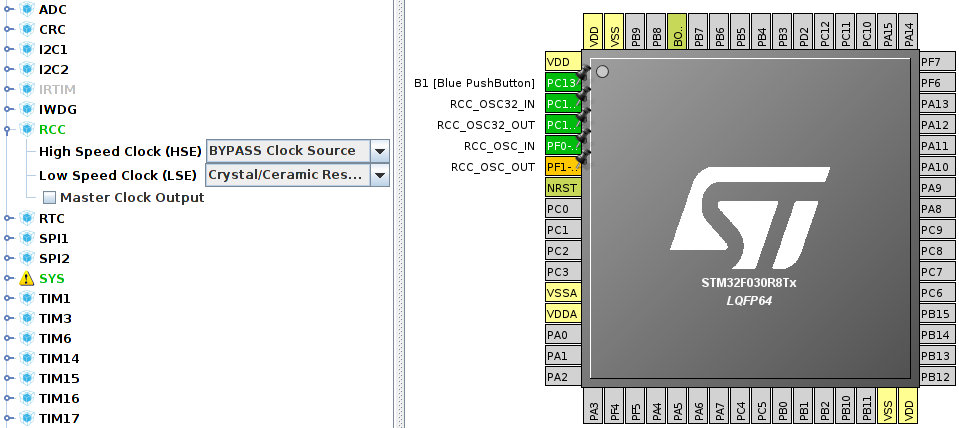Select the pin labeled RCC_OSC32_OUT
Viewport: 959px width, 428px height.
(563, 125)
